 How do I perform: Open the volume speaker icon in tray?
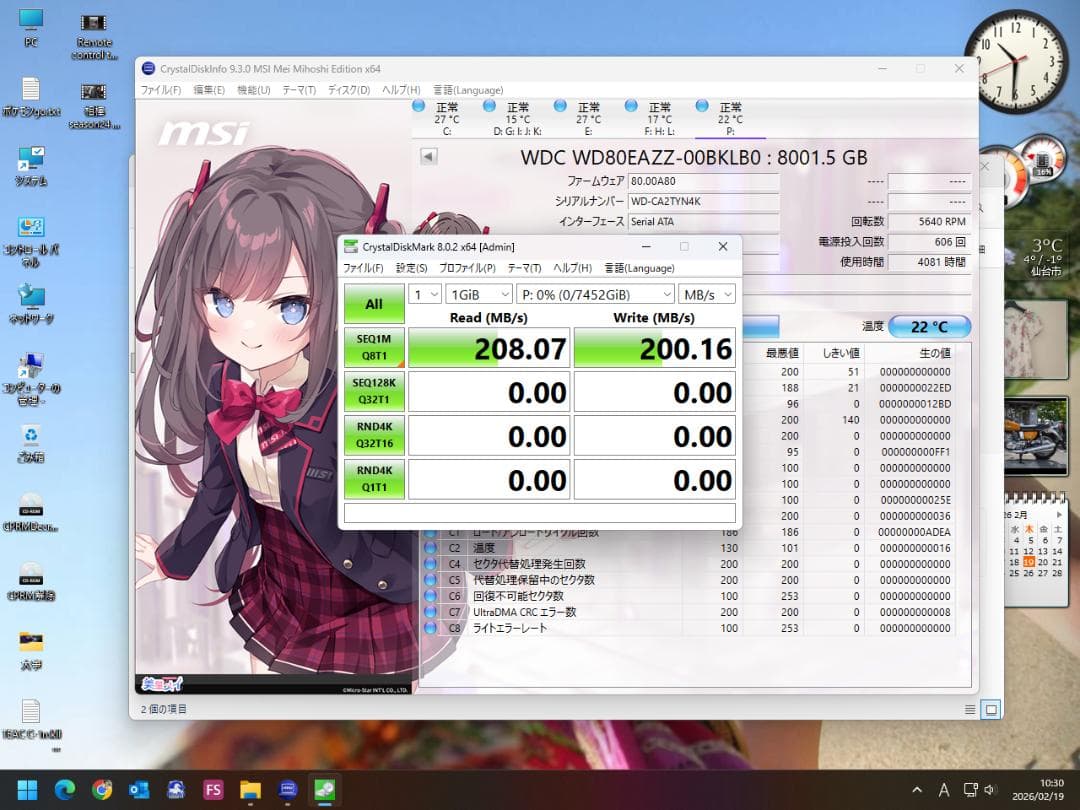[x=990, y=789]
